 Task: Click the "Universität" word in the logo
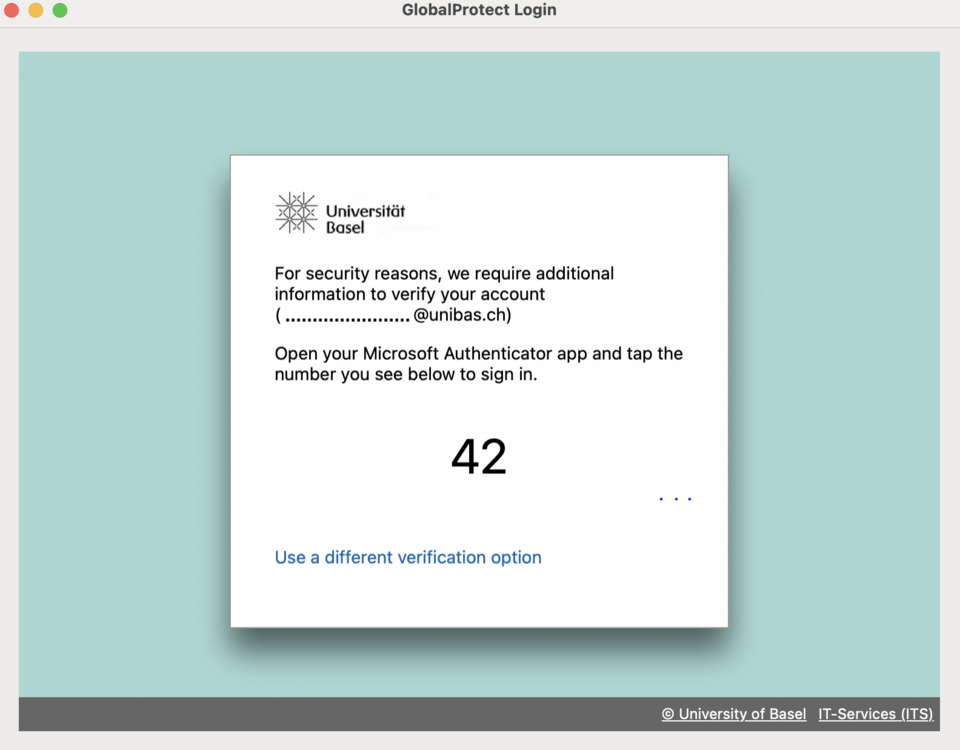click(x=365, y=211)
